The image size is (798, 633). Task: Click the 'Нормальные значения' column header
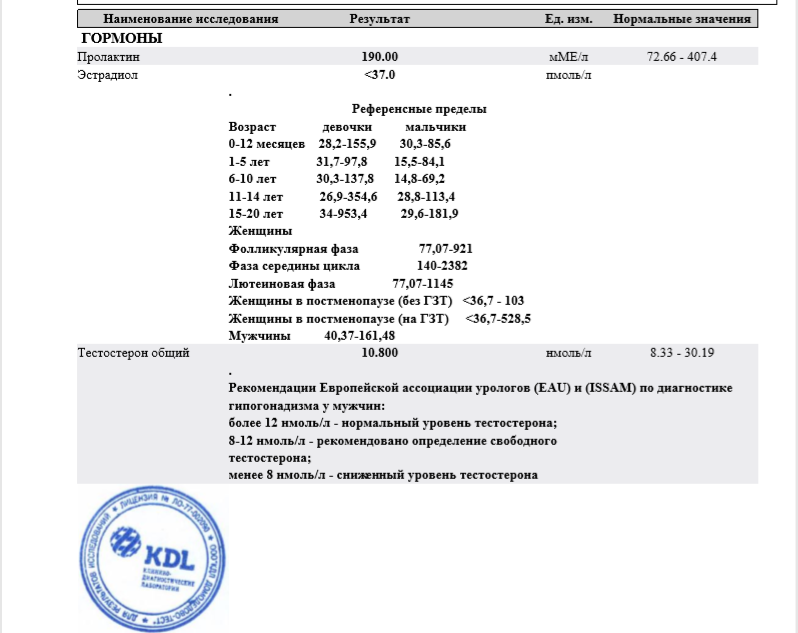[x=681, y=20]
